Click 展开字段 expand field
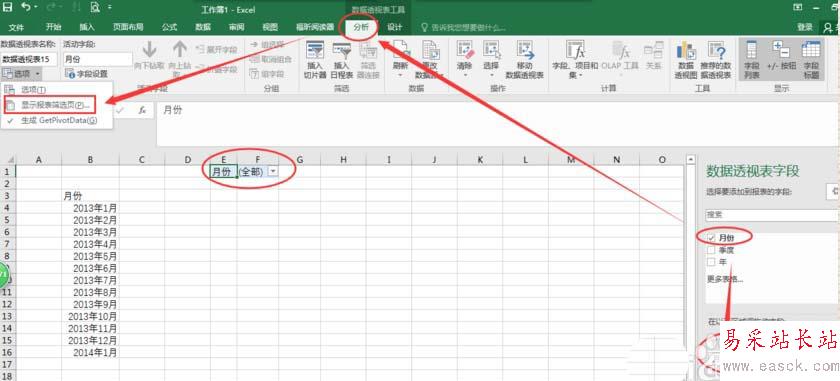 (216, 49)
